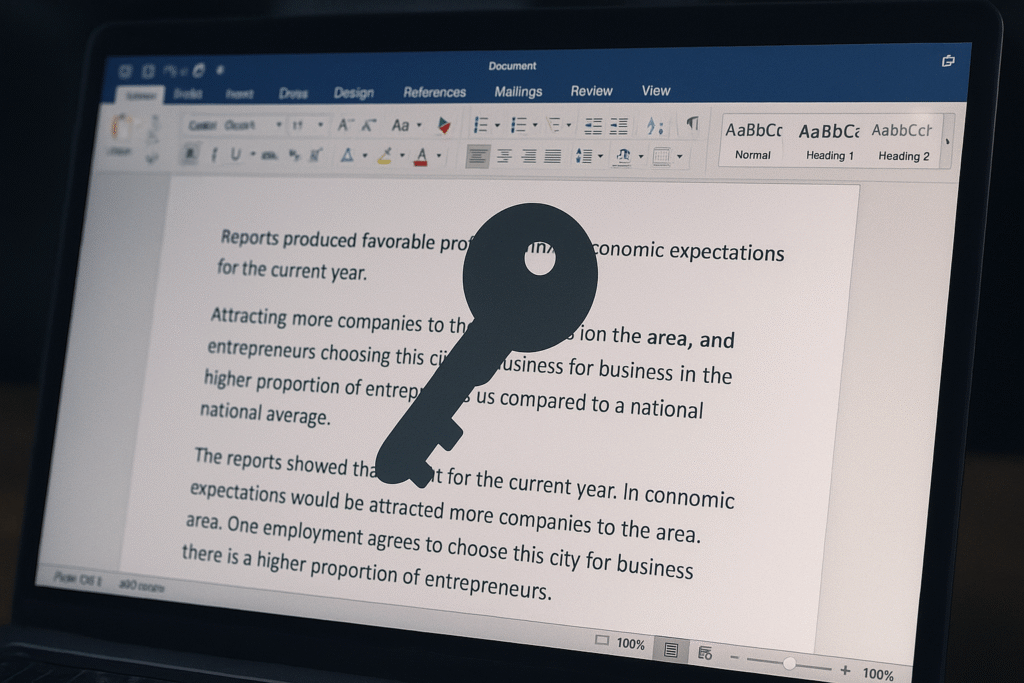
Task: Toggle Italic formatting
Action: click(x=214, y=155)
